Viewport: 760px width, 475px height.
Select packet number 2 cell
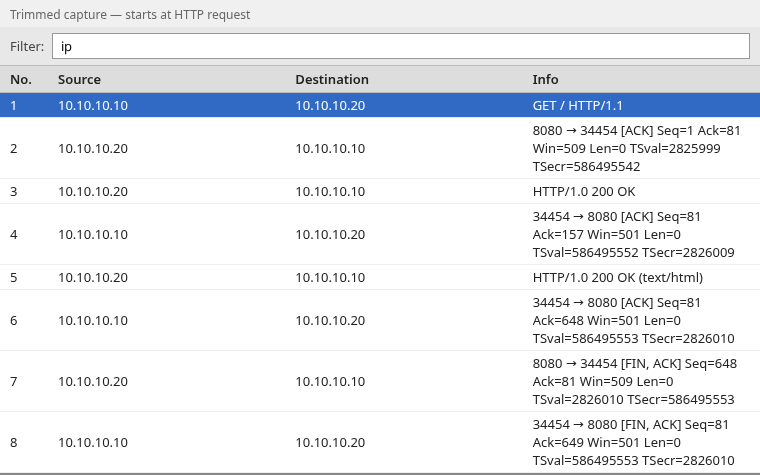click(14, 148)
